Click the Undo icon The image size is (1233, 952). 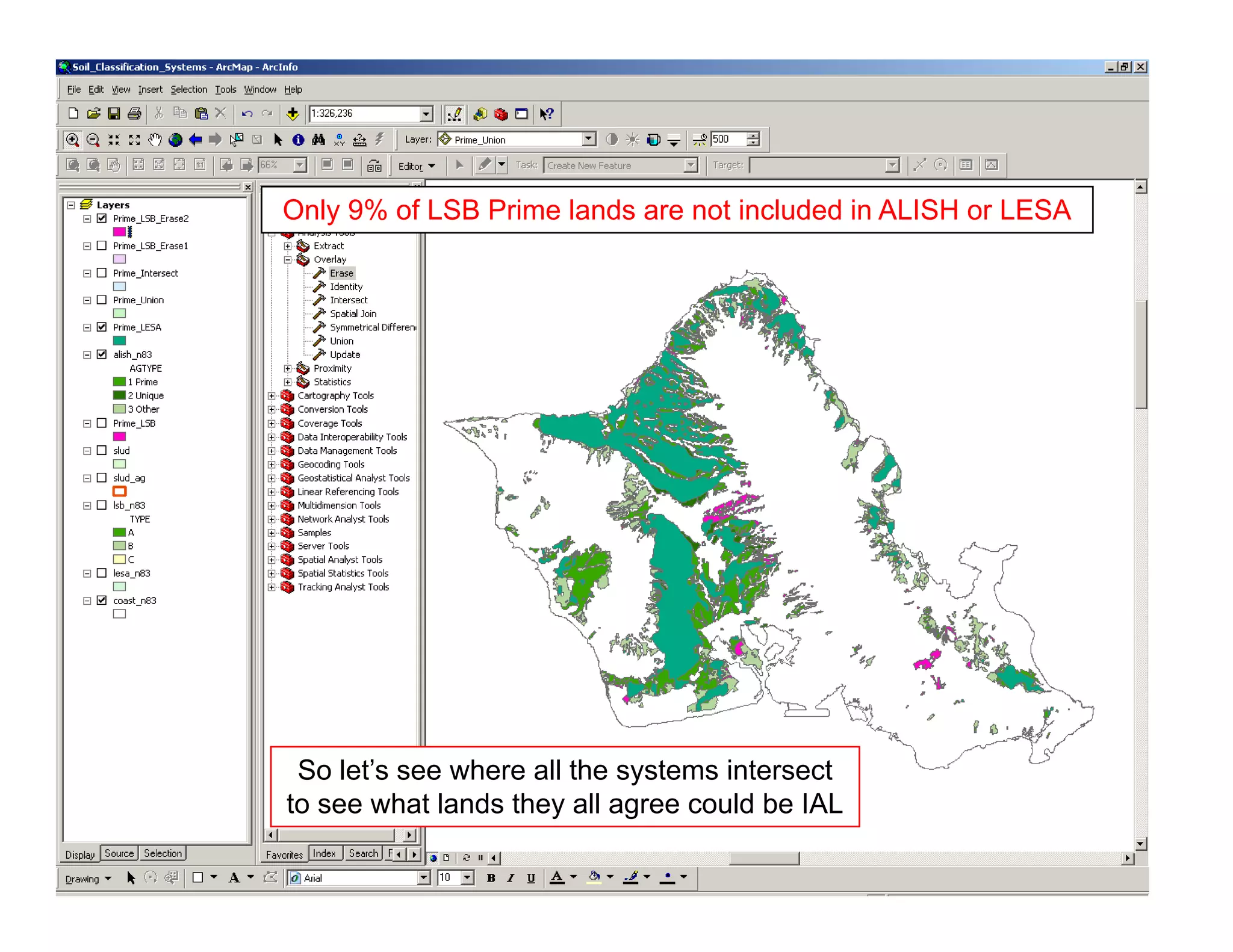coord(247,113)
